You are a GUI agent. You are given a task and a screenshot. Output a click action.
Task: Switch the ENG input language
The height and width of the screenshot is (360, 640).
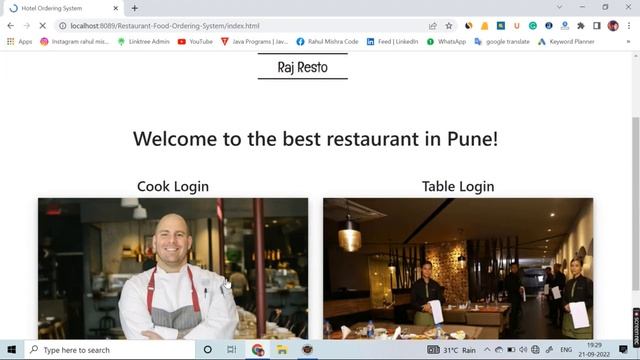566,350
